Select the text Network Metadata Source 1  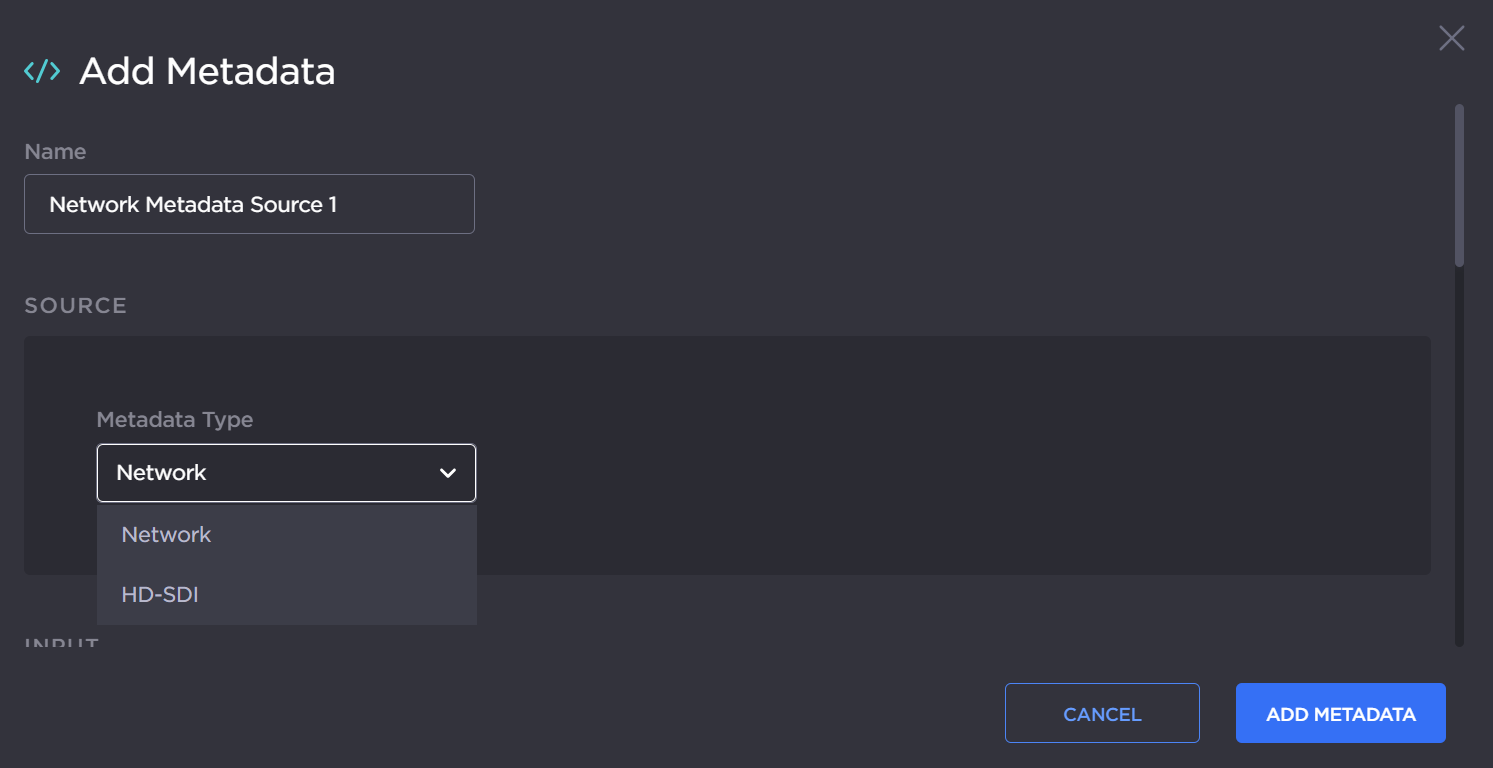pos(192,204)
